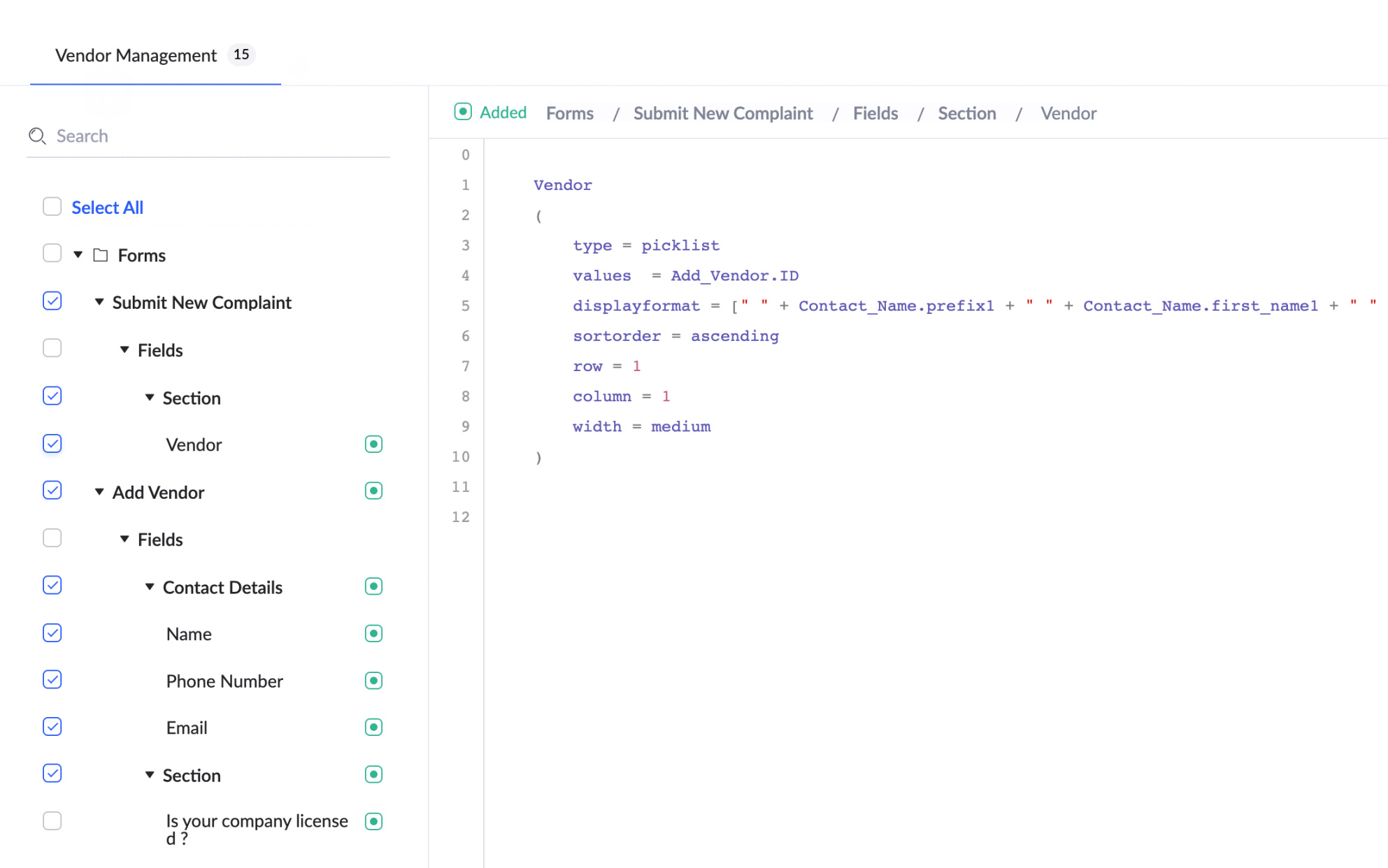
Task: Check the Fields checkbox under Add Vendor
Action: 52,537
